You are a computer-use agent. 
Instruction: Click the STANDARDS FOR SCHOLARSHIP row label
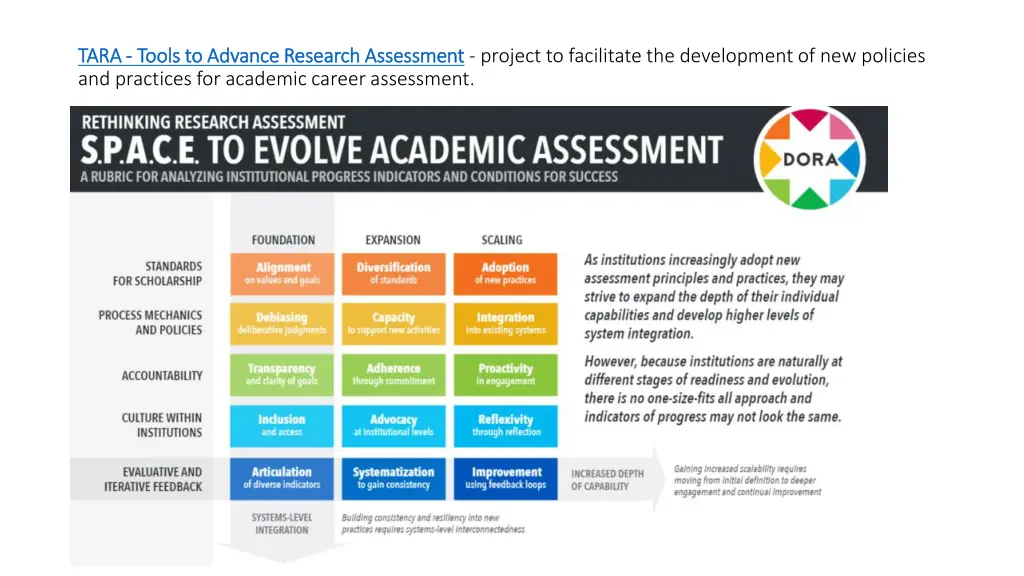point(157,274)
